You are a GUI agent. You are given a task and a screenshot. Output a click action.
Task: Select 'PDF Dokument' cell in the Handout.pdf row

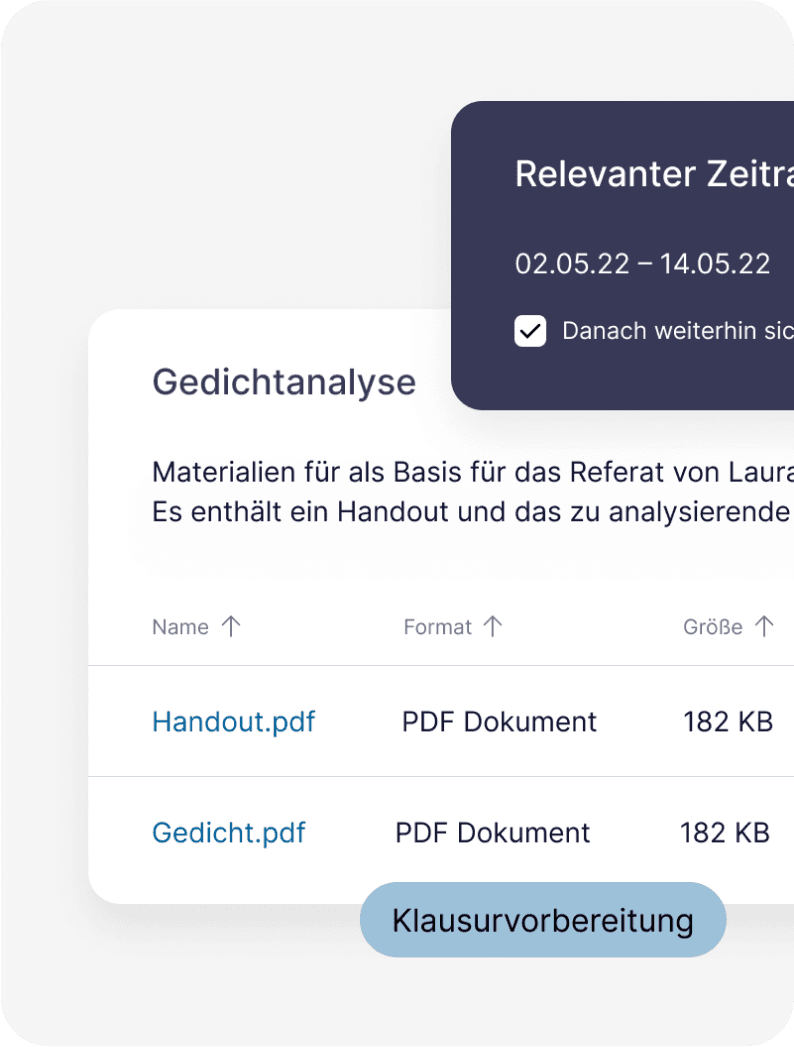[499, 722]
